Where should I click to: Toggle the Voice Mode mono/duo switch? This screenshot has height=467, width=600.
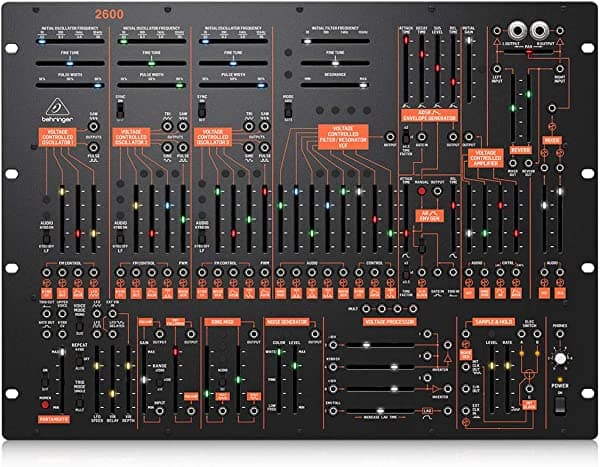(x=80, y=327)
